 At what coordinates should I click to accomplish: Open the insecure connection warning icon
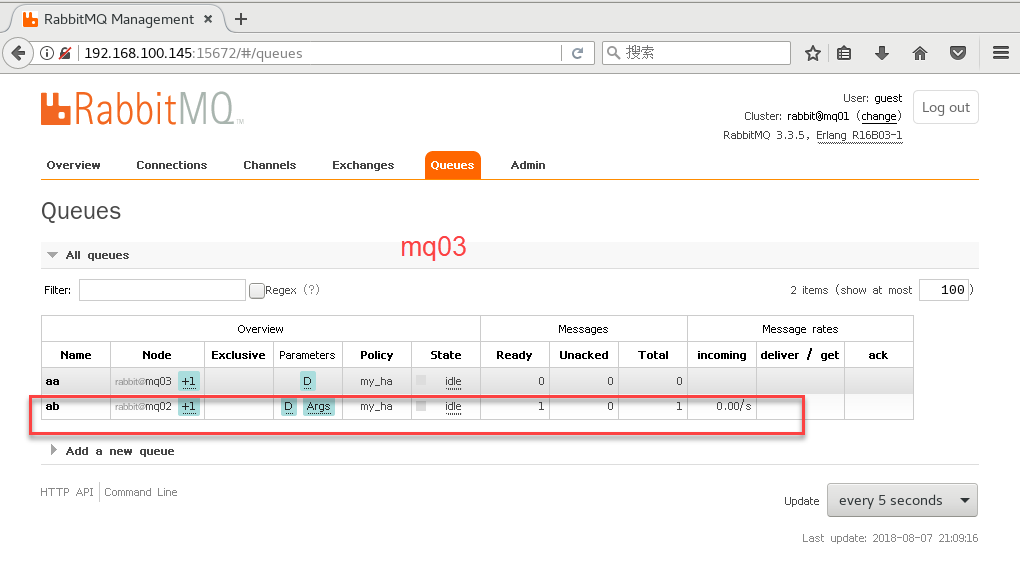pos(65,53)
